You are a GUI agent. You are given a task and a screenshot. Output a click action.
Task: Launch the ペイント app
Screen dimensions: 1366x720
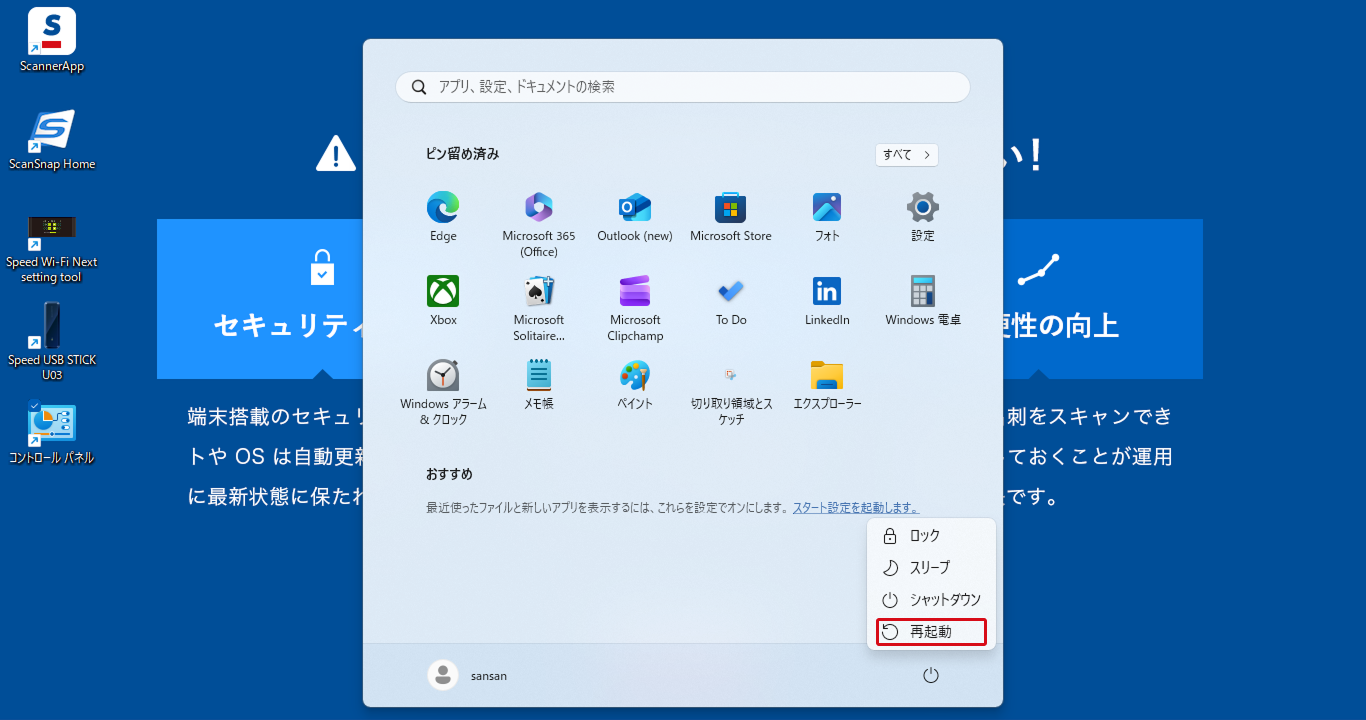635,385
